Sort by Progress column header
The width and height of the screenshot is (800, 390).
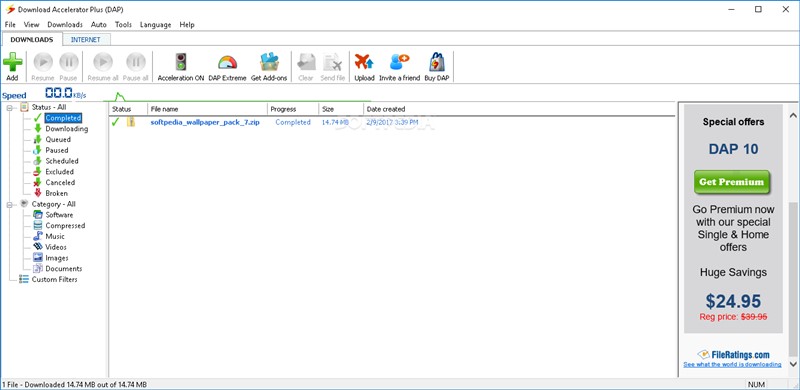click(293, 109)
